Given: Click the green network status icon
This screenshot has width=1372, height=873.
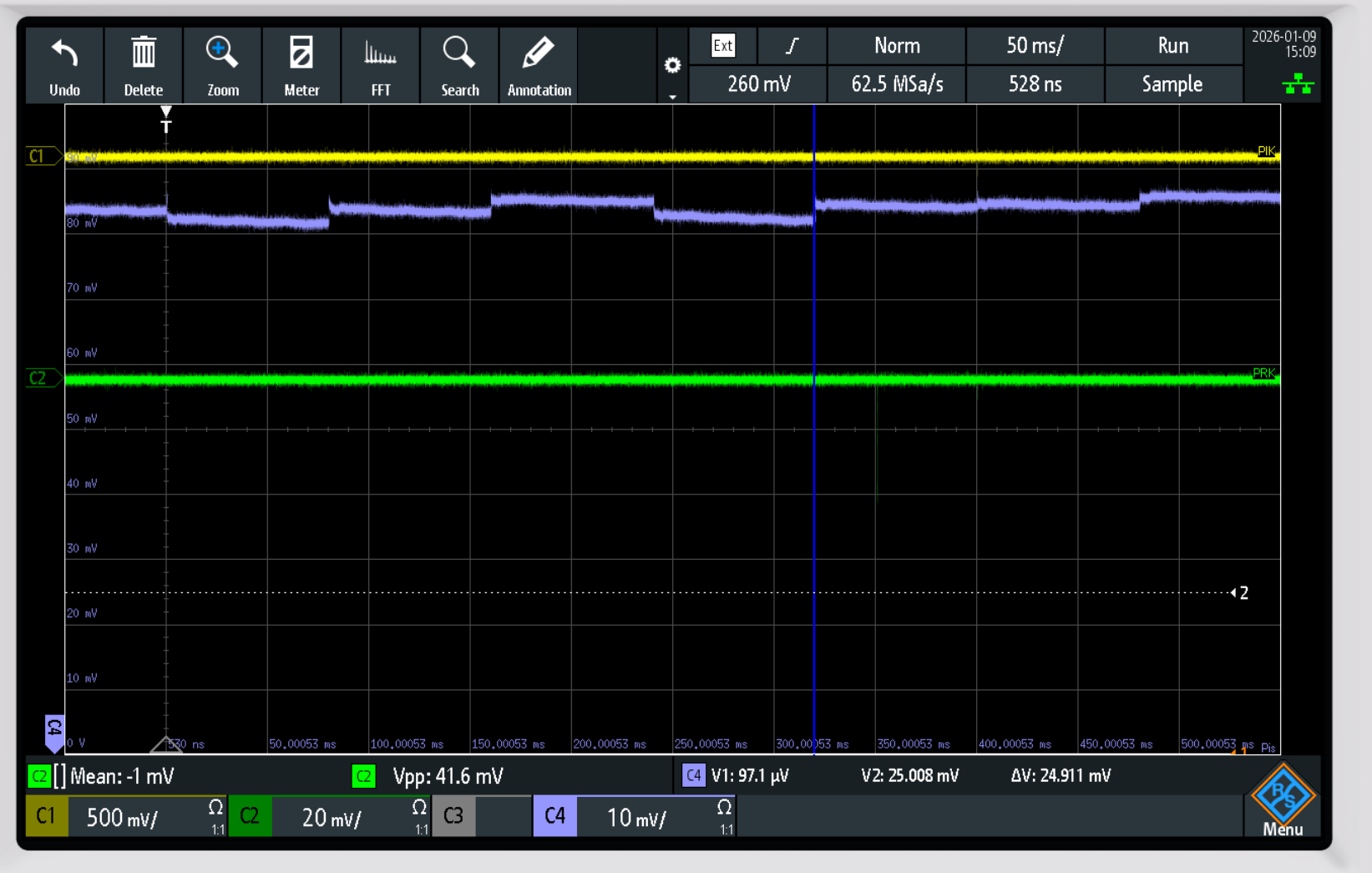Looking at the screenshot, I should (x=1298, y=84).
